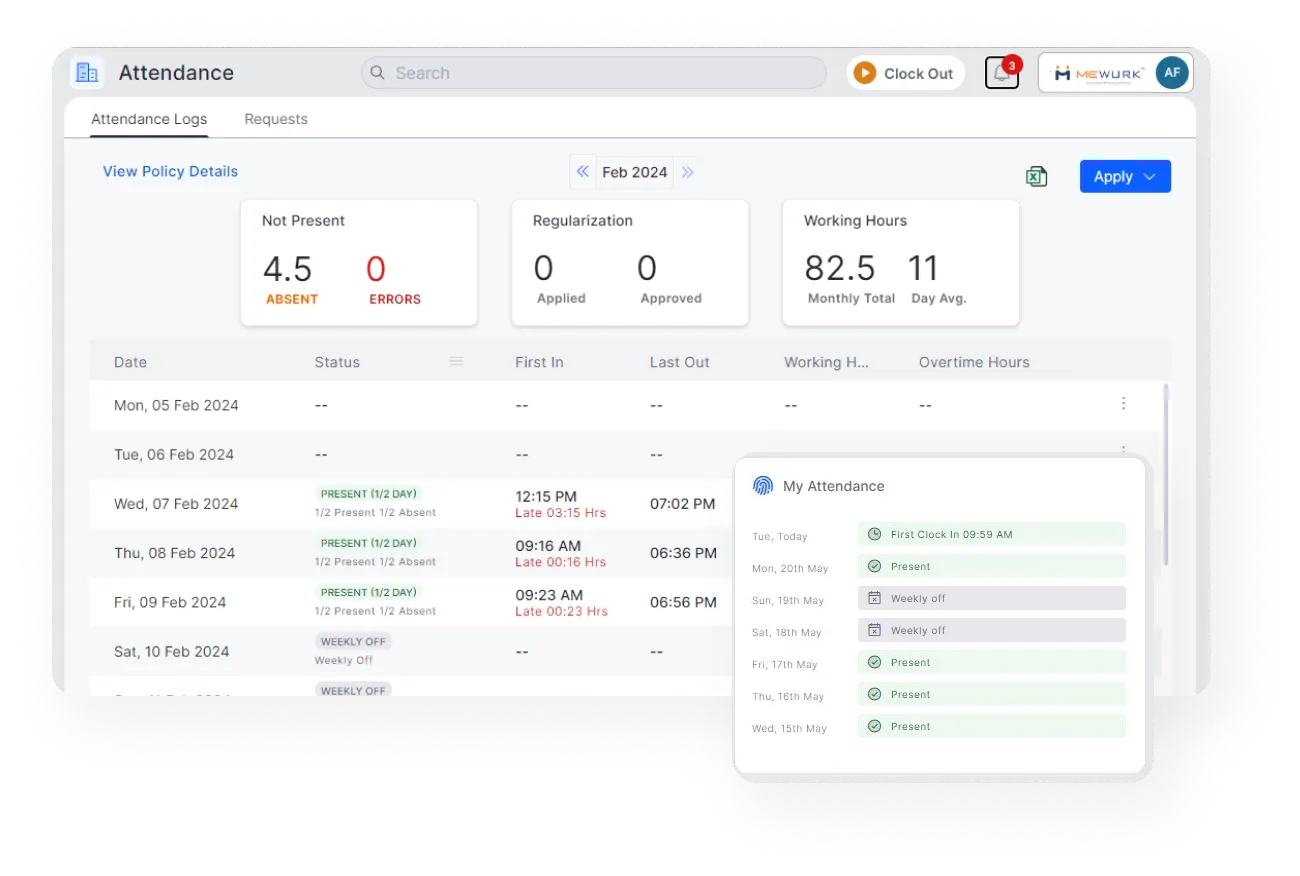Click the fingerprint icon in My Attendance
1300x876 pixels.
click(x=763, y=486)
